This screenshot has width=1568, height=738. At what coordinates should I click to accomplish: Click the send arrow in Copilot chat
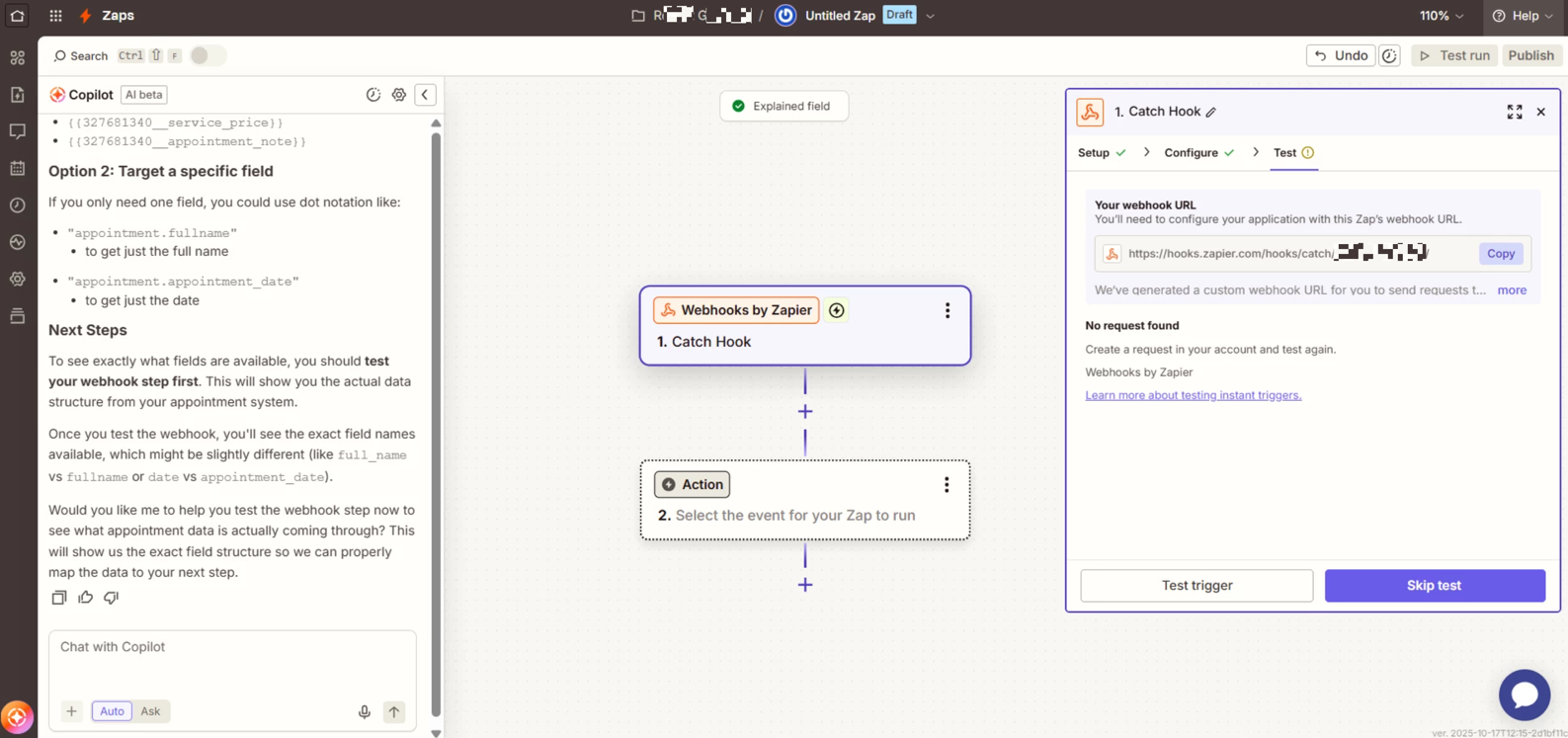[x=394, y=711]
